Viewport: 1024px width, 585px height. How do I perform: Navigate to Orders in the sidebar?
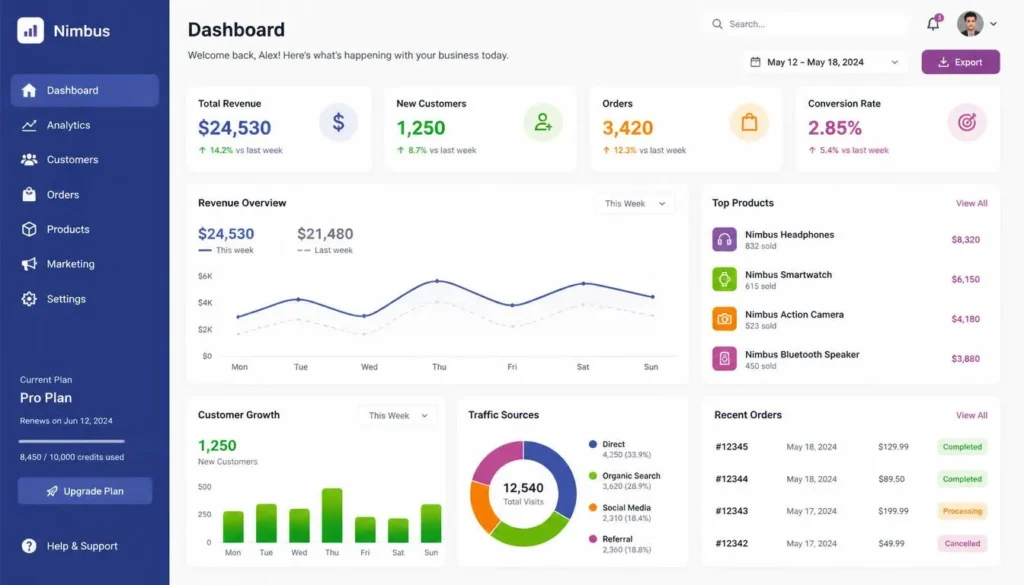pyautogui.click(x=85, y=194)
